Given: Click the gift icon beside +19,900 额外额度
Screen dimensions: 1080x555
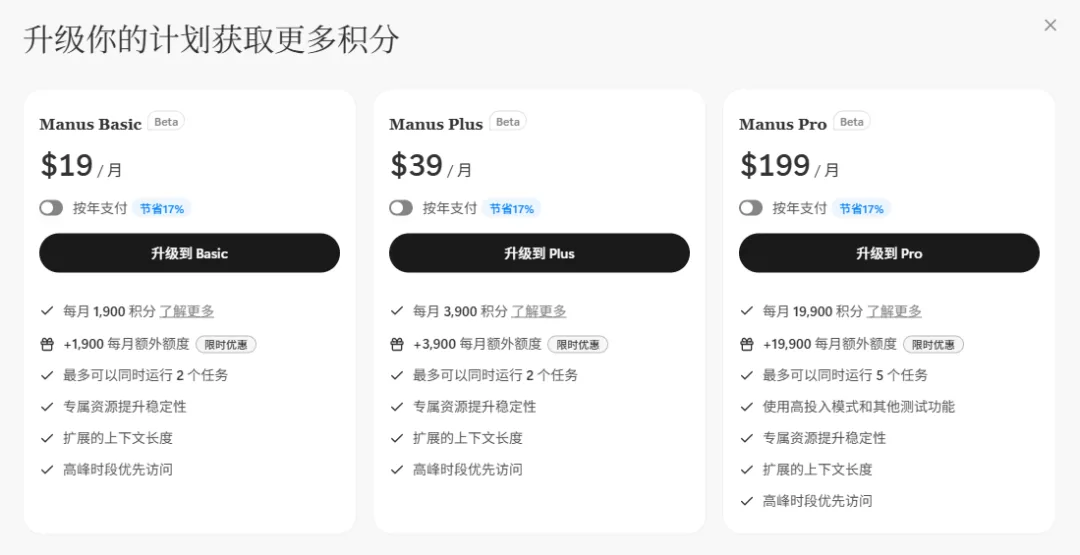Looking at the screenshot, I should (x=747, y=344).
